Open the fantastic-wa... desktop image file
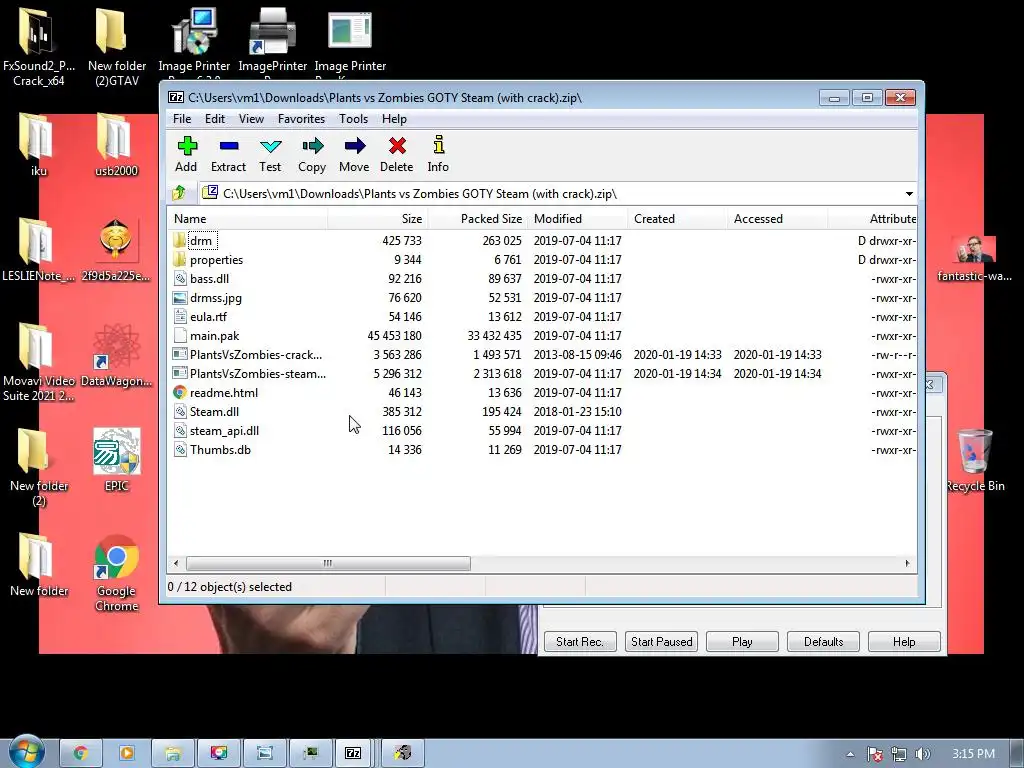The height and width of the screenshot is (768, 1024). tap(974, 259)
